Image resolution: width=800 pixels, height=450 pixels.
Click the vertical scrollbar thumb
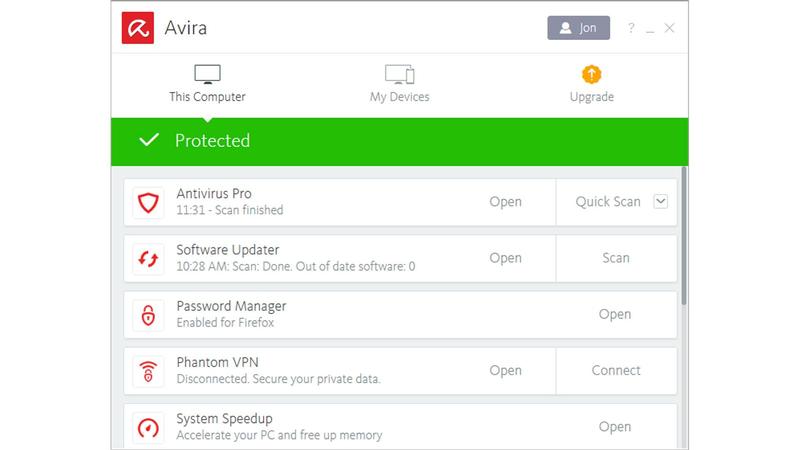(684, 236)
